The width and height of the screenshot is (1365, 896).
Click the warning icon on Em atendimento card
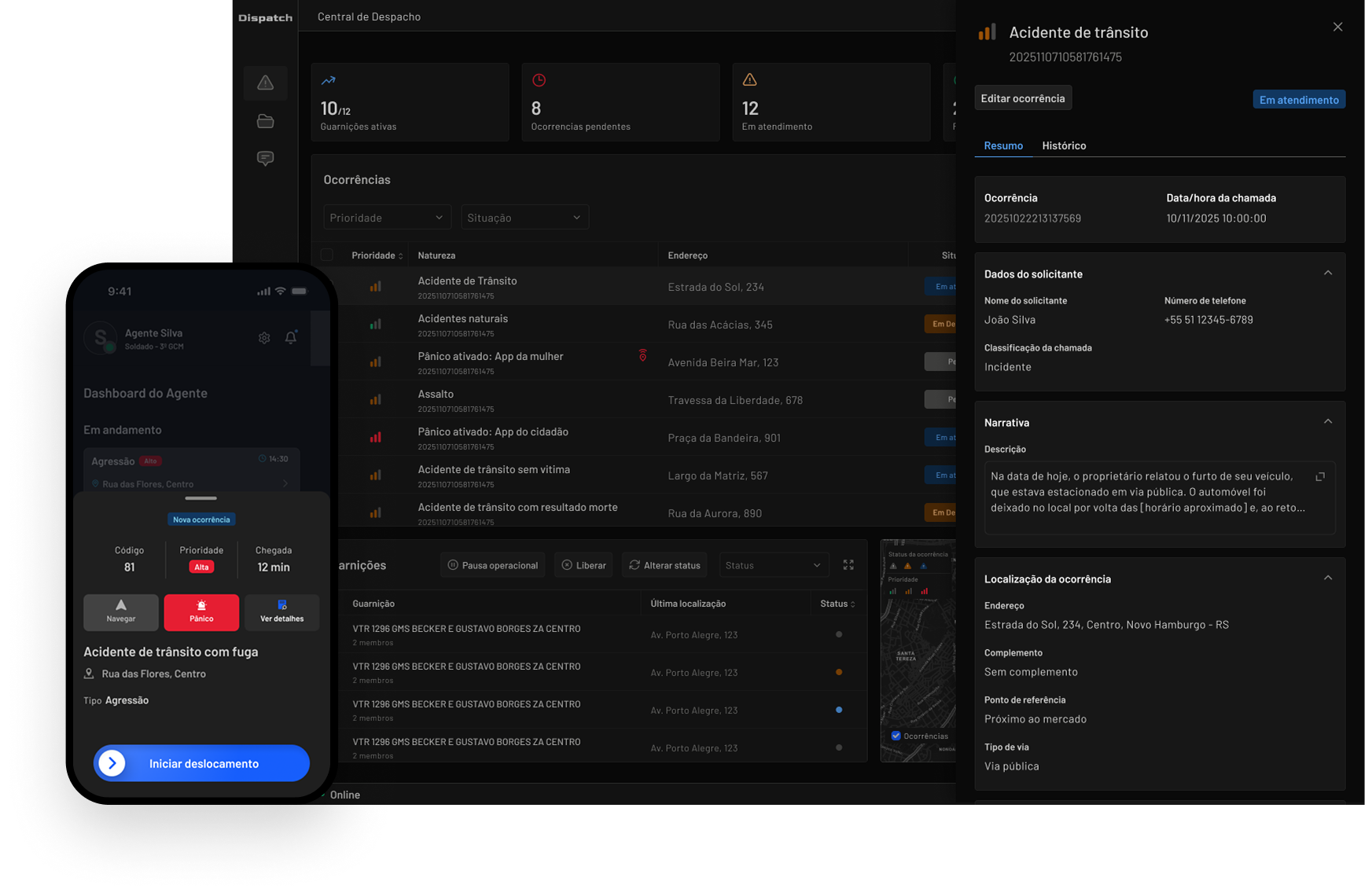749,79
